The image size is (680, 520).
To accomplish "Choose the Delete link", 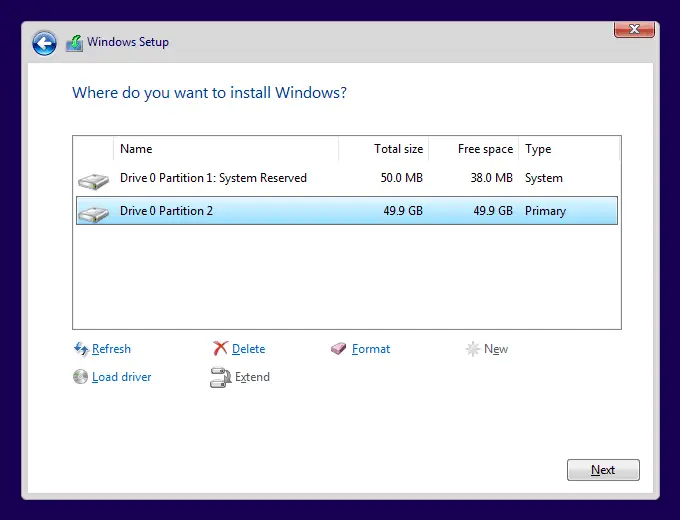I will [x=248, y=349].
